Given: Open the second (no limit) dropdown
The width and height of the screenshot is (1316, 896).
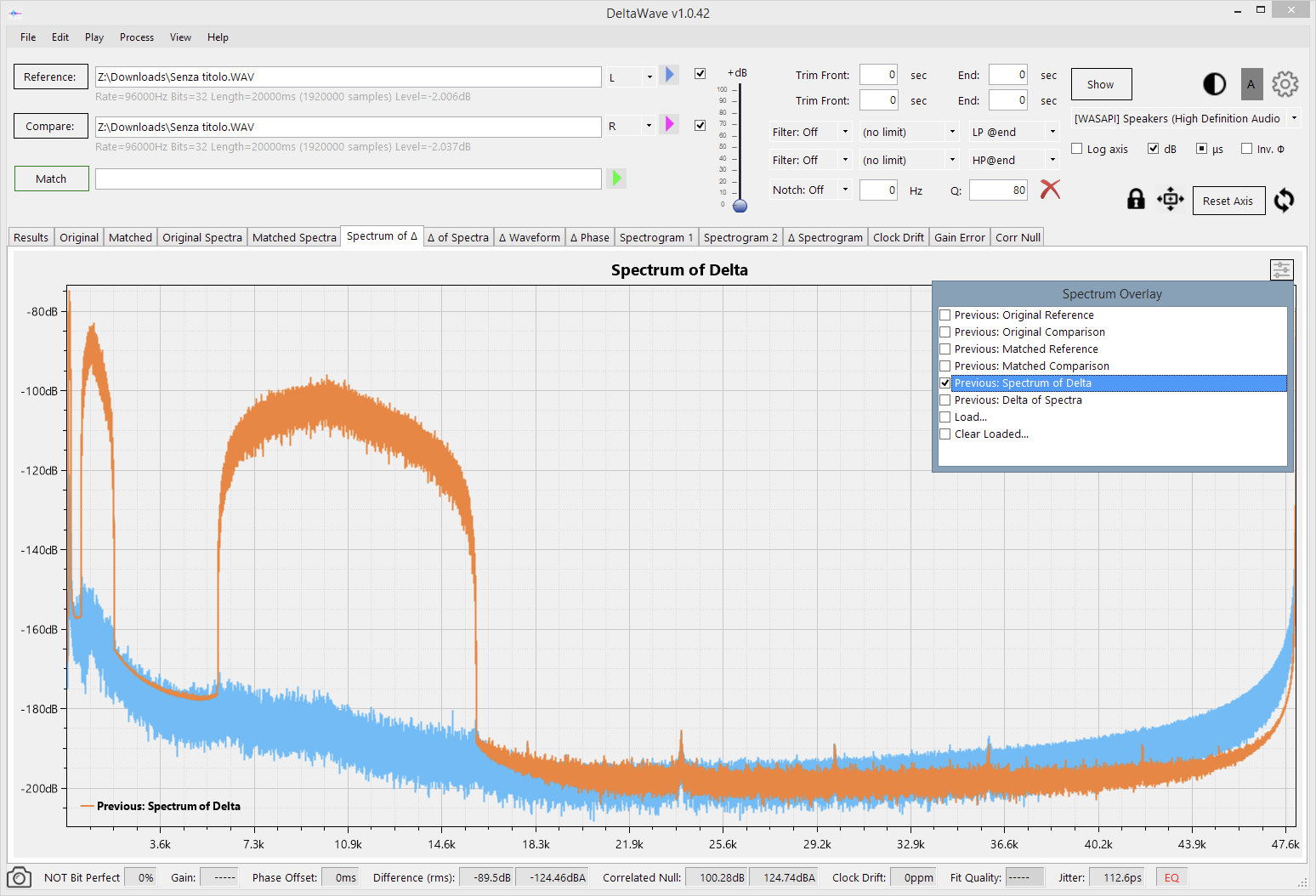Looking at the screenshot, I should 909,160.
